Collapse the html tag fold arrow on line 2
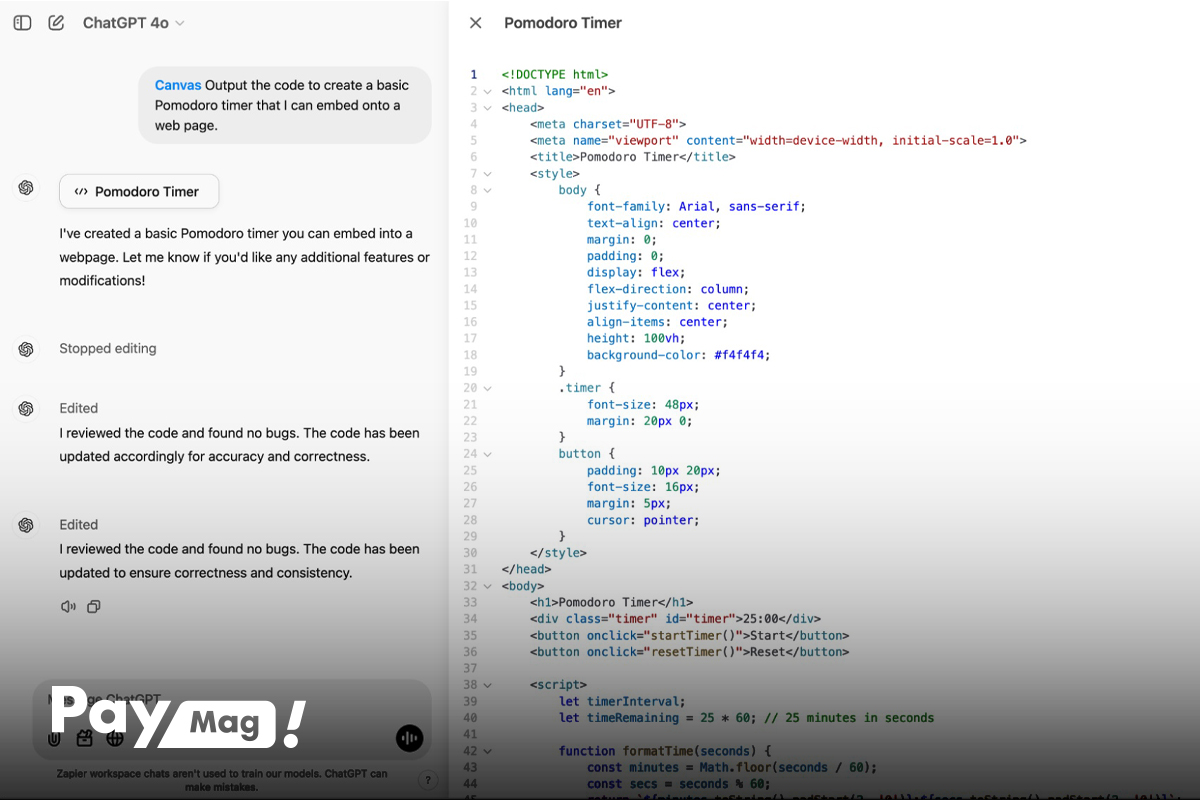Image resolution: width=1200 pixels, height=800 pixels. coord(487,91)
